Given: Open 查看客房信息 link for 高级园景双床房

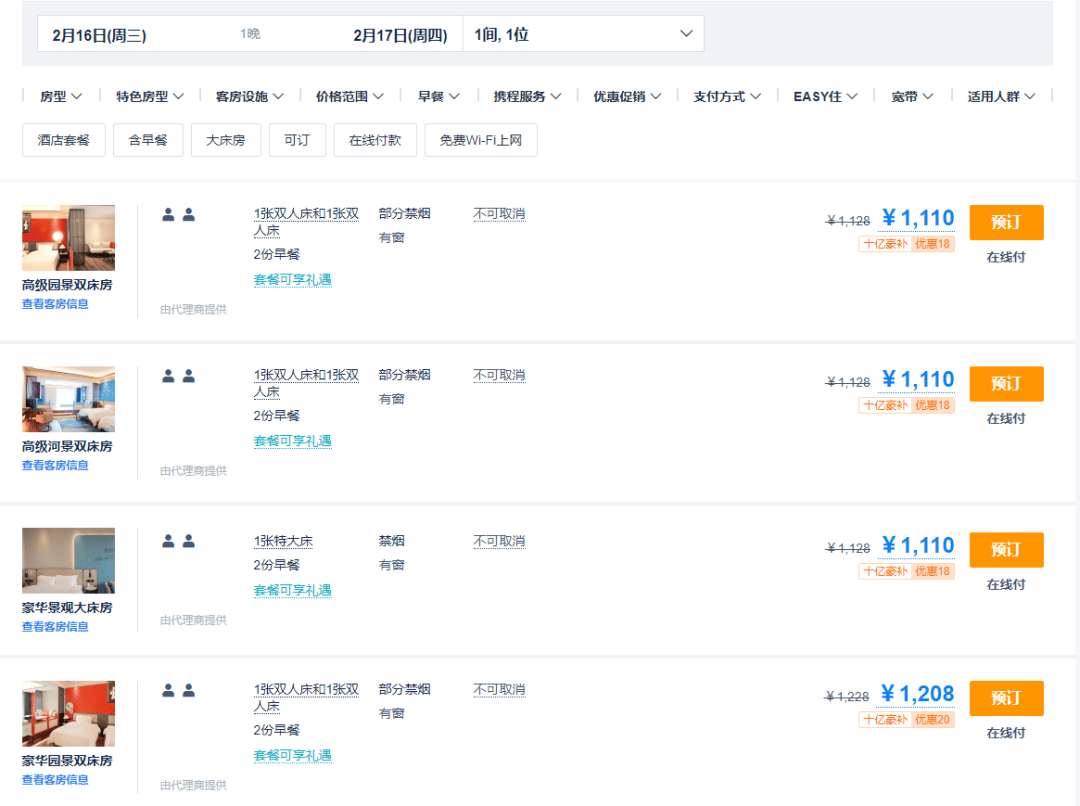Looking at the screenshot, I should coord(55,304).
